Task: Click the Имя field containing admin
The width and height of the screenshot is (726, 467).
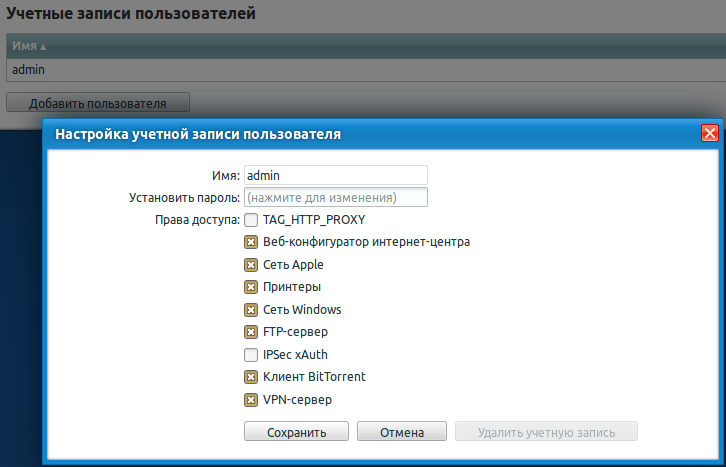Action: point(335,175)
